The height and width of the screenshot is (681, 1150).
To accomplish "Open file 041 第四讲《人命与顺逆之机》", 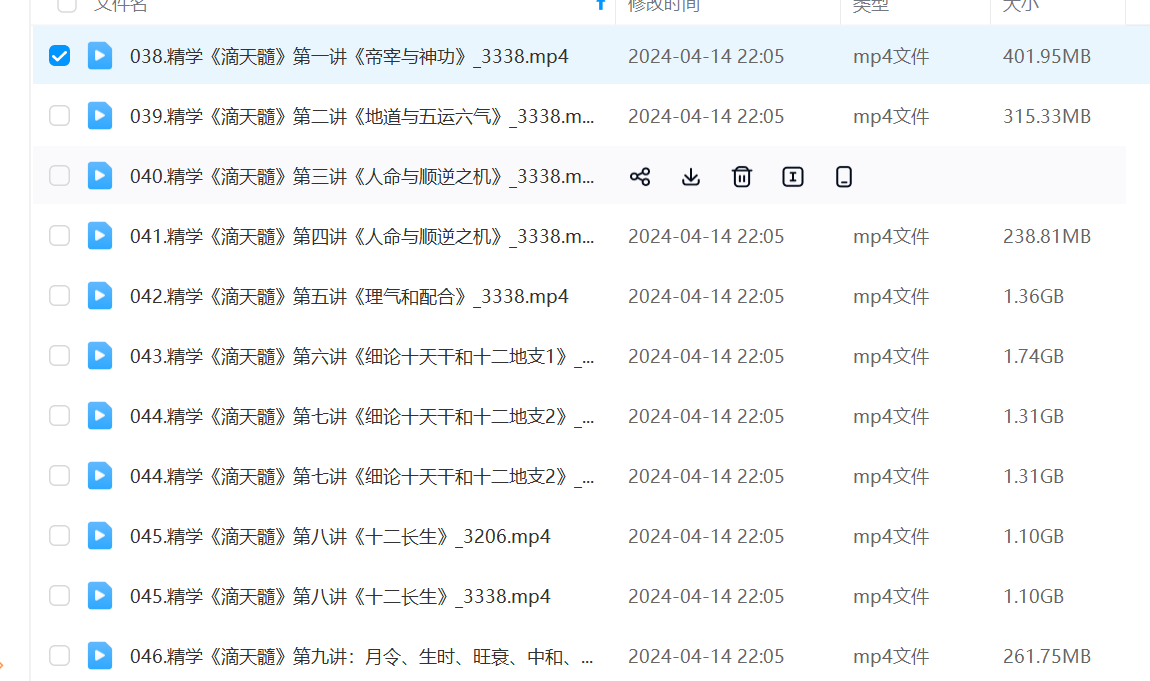I will (x=362, y=237).
